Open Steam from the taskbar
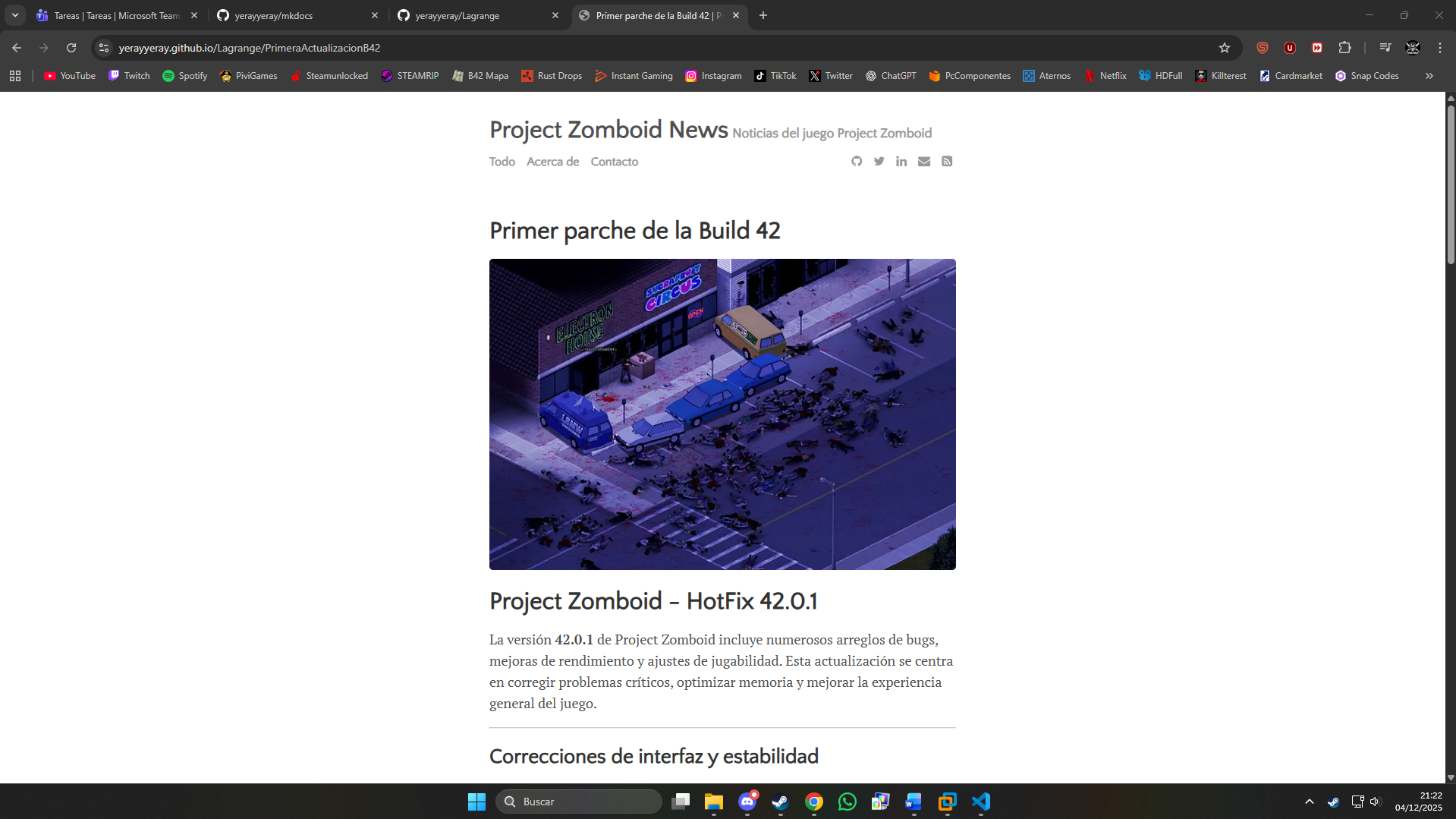This screenshot has width=1456, height=819. [x=780, y=802]
